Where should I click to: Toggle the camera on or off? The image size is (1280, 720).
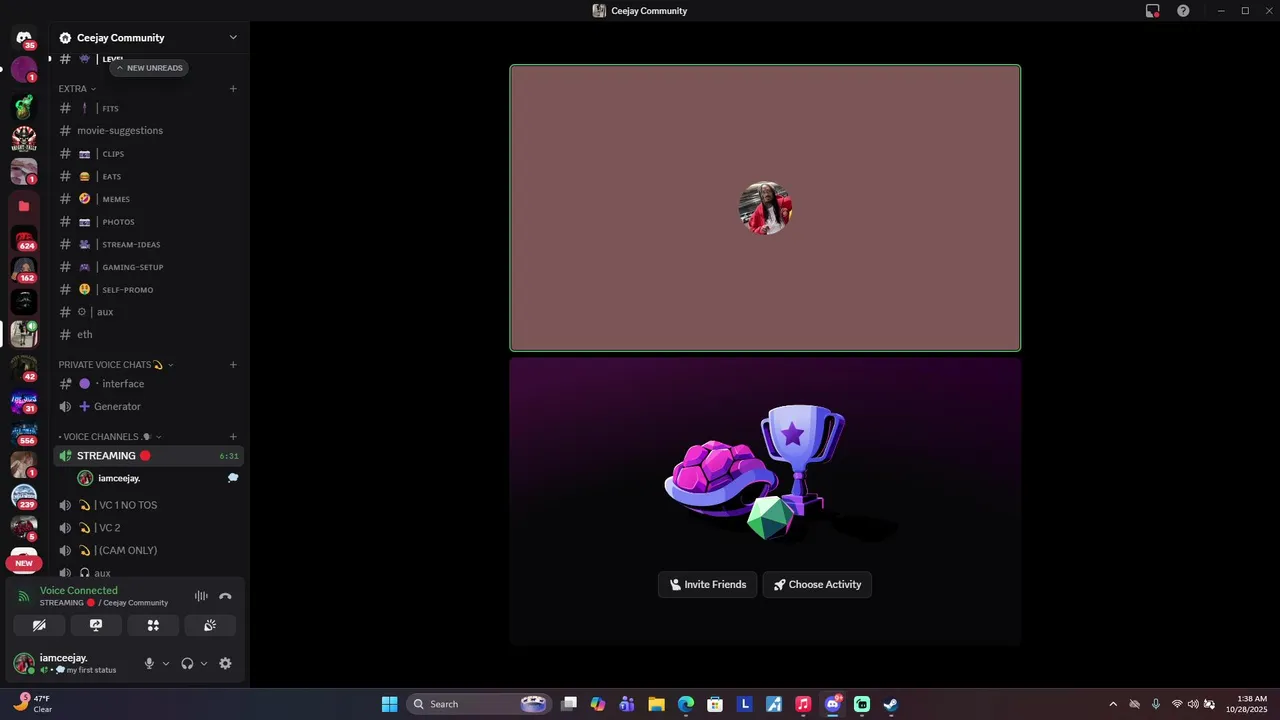point(39,625)
